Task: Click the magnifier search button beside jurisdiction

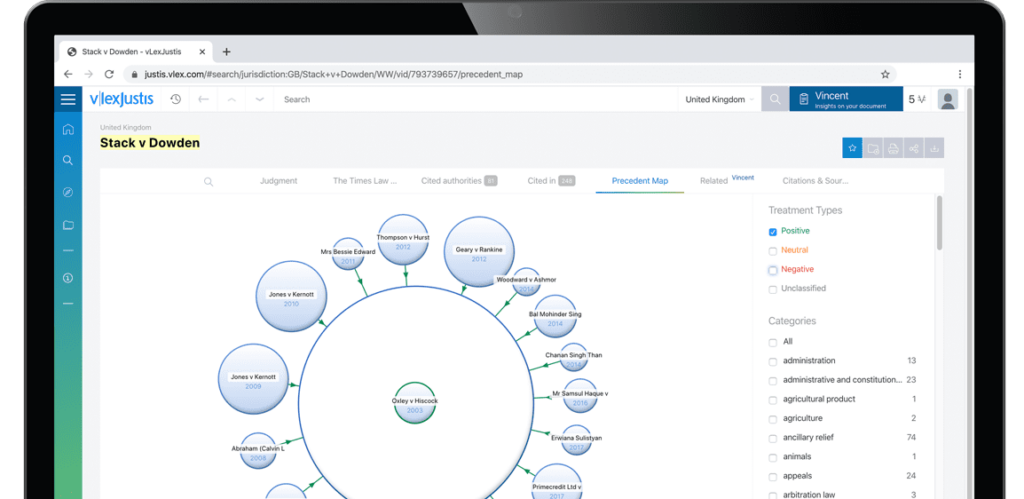Action: [775, 99]
